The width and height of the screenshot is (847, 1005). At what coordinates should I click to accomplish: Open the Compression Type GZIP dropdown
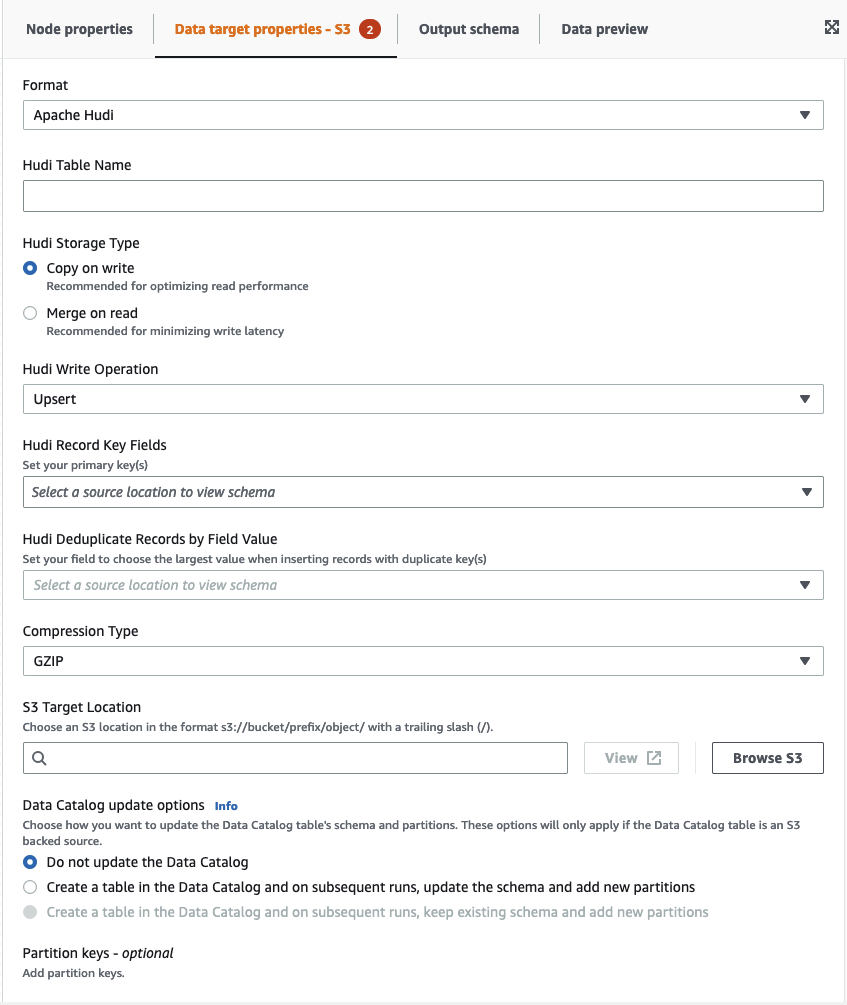423,661
